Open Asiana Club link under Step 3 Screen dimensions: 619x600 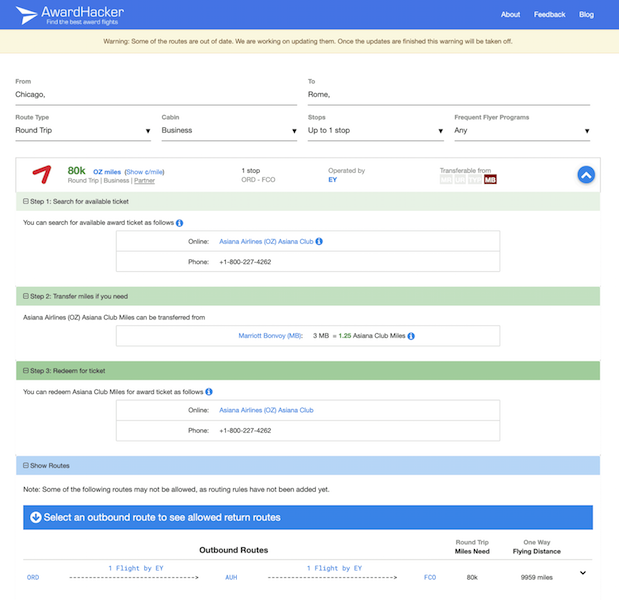click(266, 410)
